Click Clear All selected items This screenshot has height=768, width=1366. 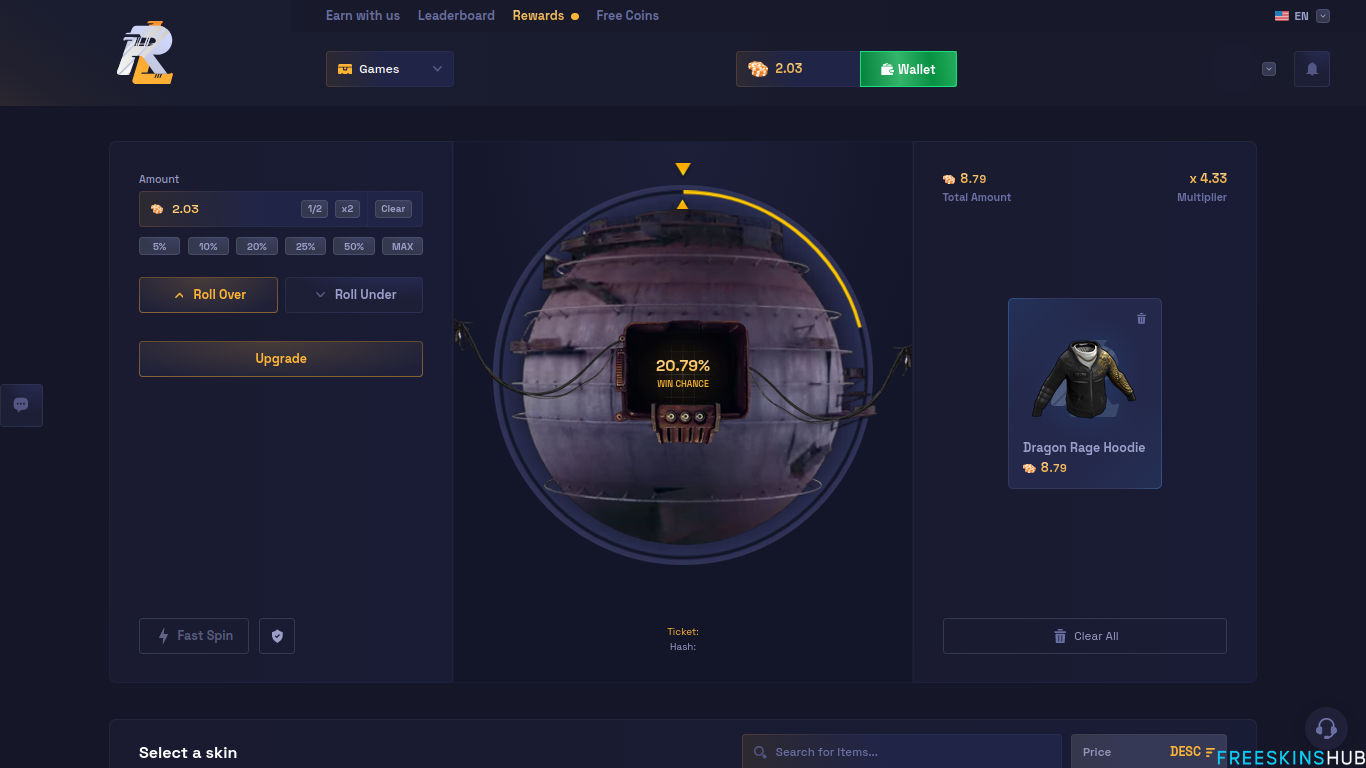(1085, 636)
